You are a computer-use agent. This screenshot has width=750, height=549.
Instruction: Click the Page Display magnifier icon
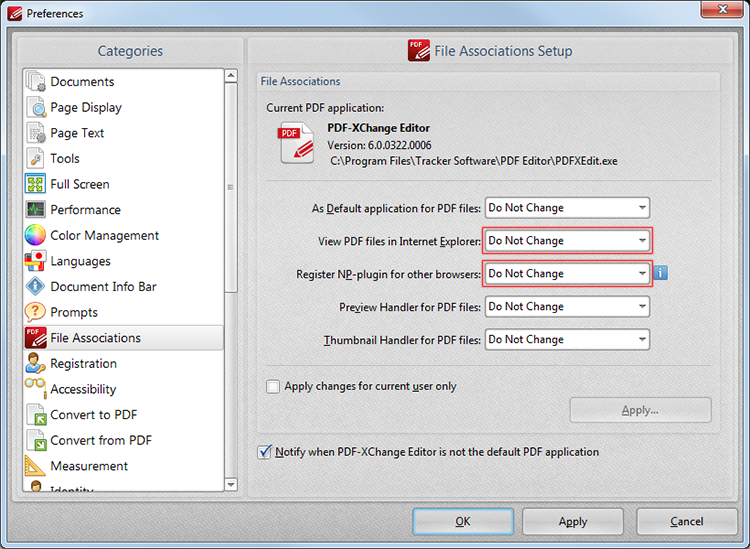(35, 107)
